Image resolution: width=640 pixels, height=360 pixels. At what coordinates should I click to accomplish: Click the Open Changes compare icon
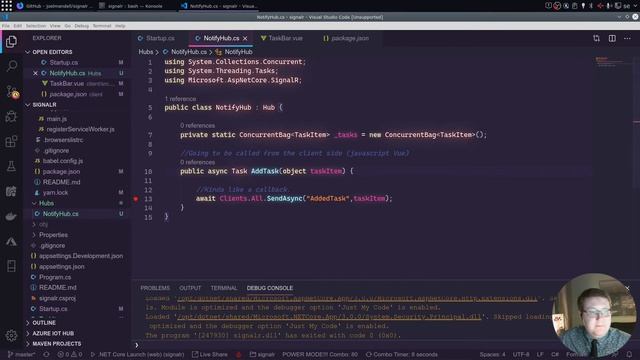[x=596, y=38]
